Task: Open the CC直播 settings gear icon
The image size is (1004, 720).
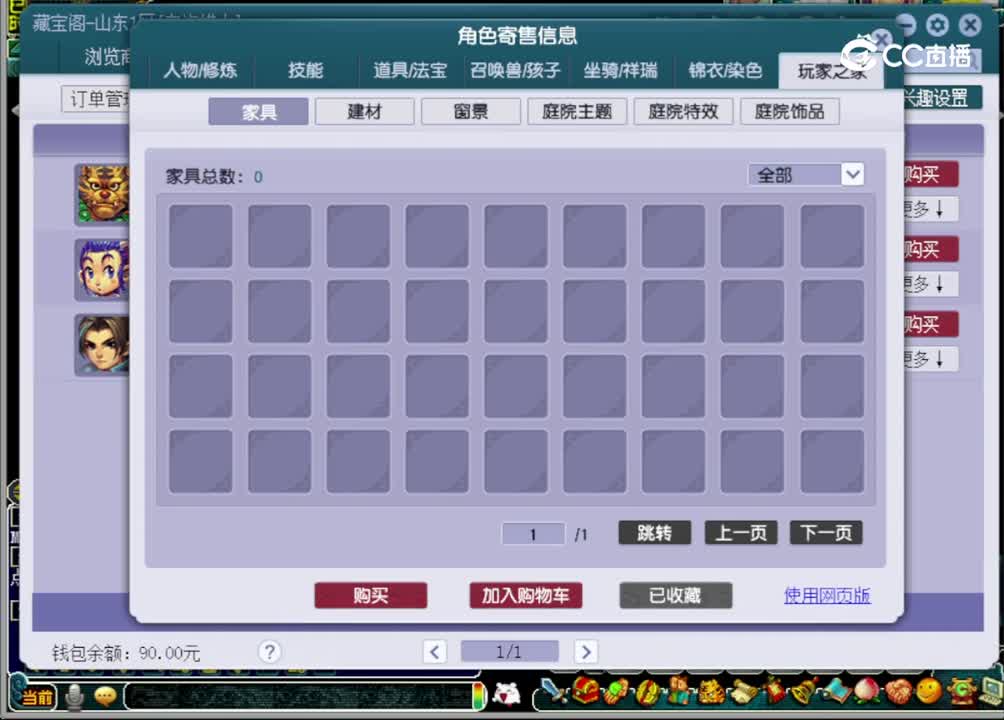Action: pyautogui.click(x=937, y=25)
